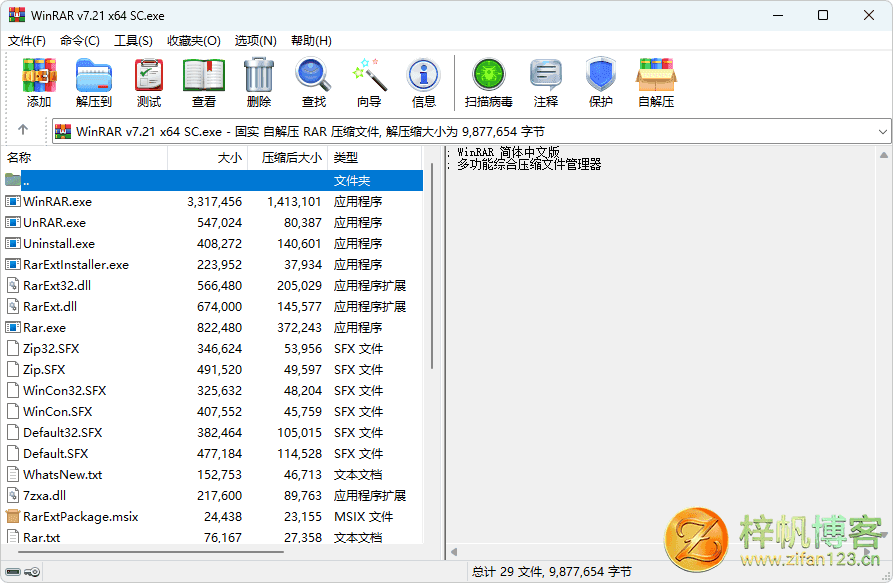Select the Default32.SFX row
Image resolution: width=893 pixels, height=583 pixels.
click(x=214, y=433)
